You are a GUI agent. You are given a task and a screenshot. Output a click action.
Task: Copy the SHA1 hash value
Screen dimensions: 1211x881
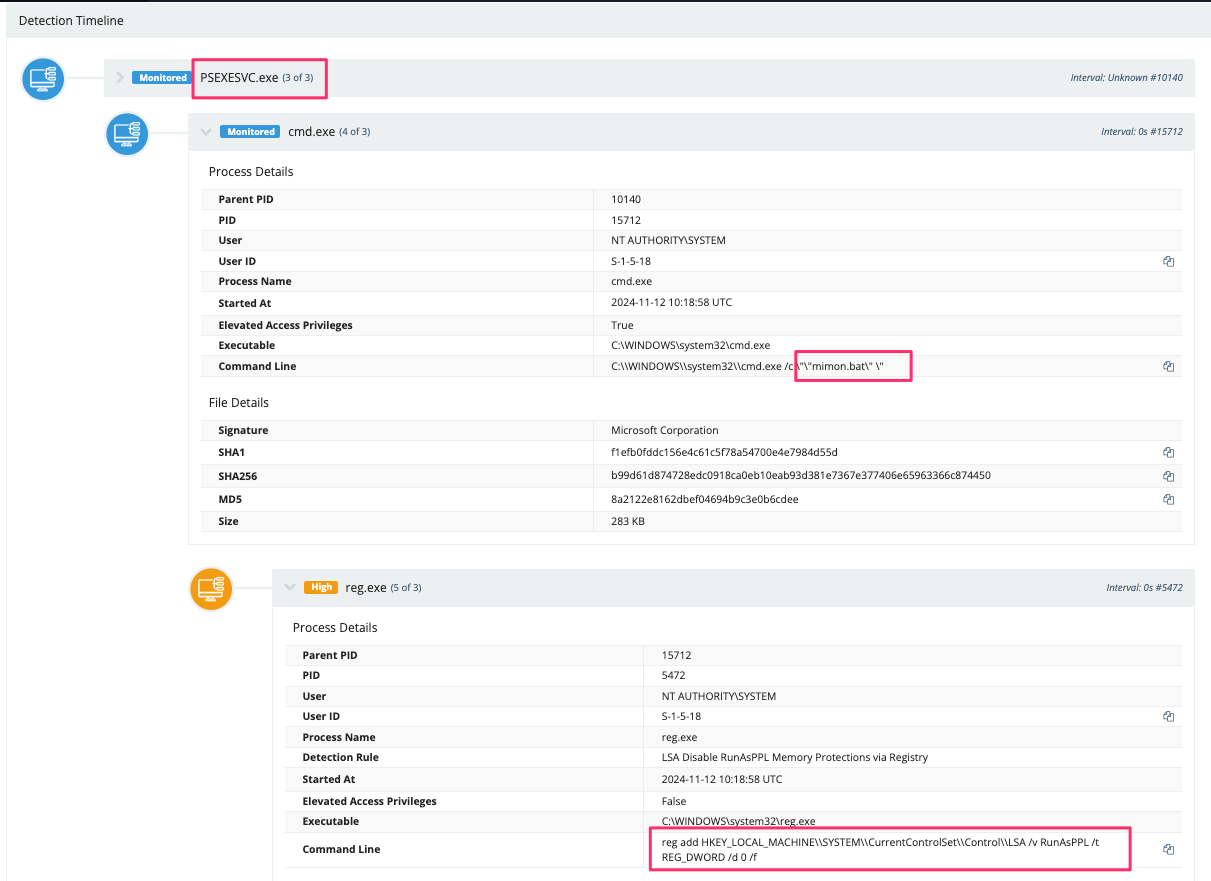click(1168, 452)
